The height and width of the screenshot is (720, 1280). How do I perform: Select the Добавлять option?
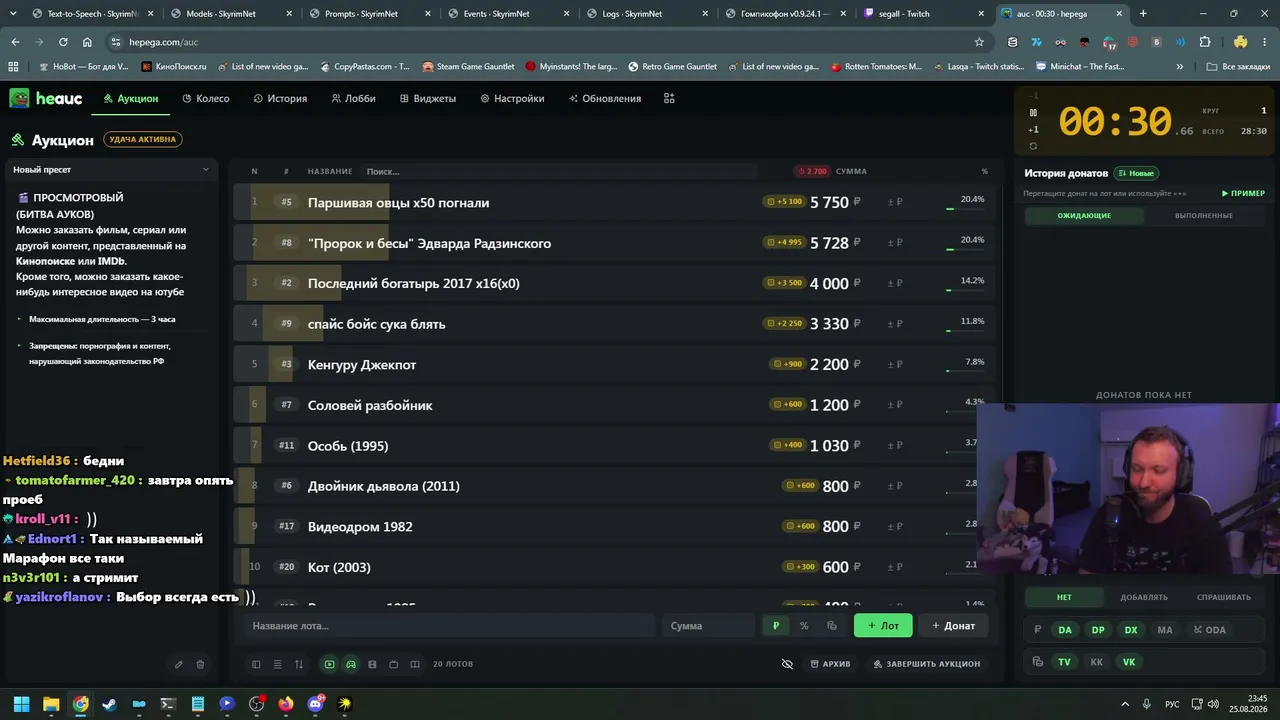[x=1144, y=597]
